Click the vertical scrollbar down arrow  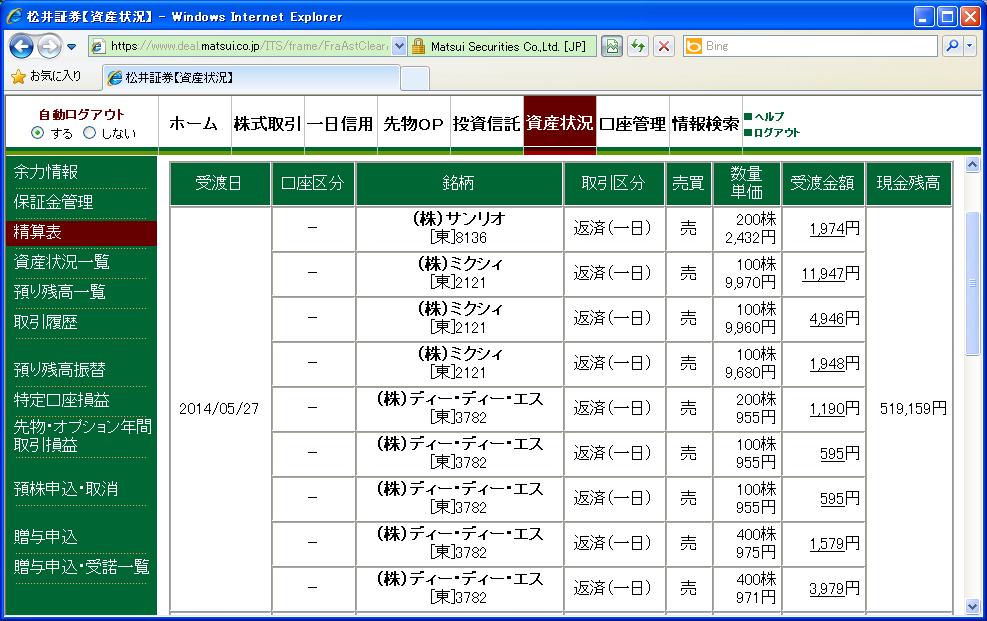[973, 606]
